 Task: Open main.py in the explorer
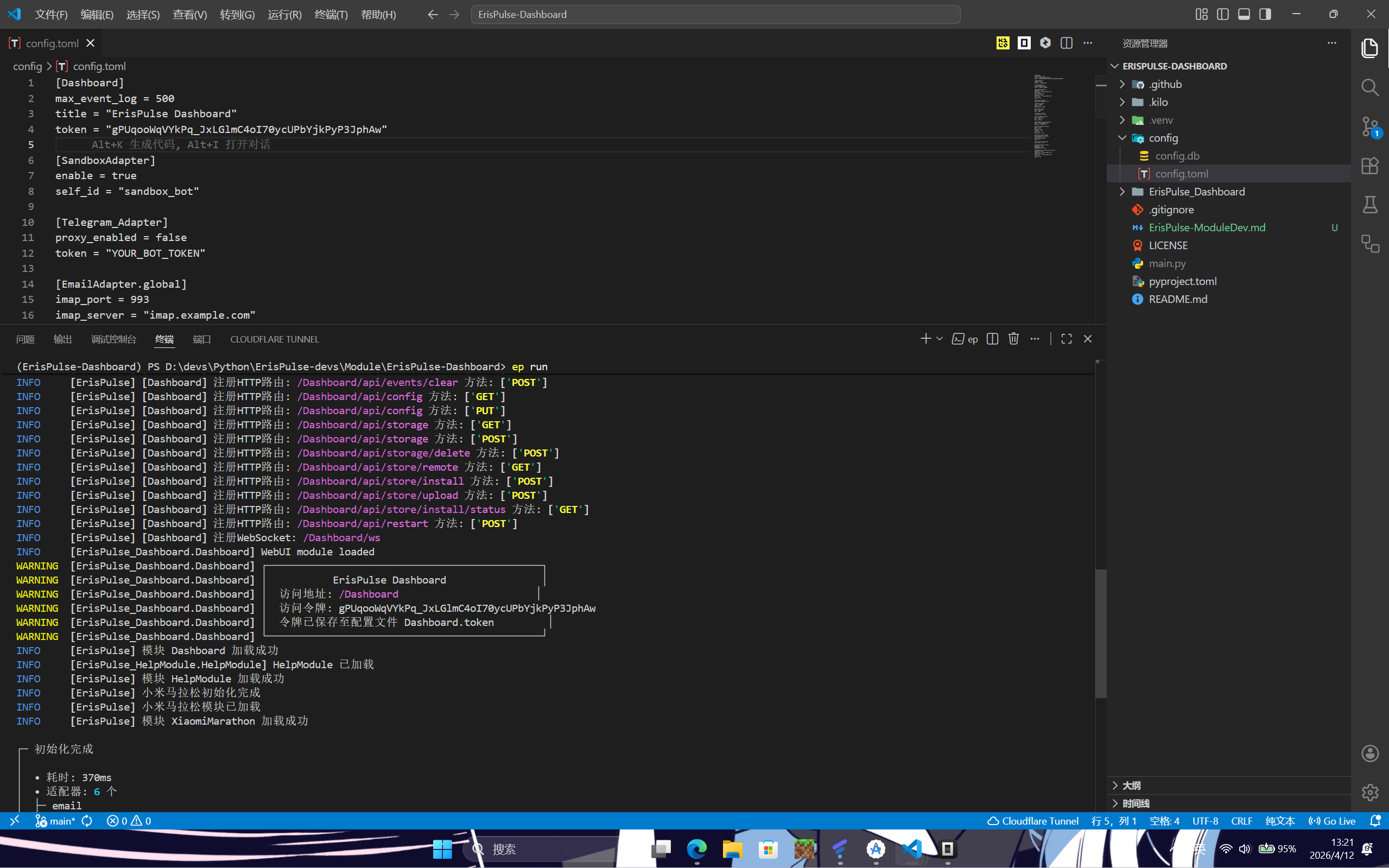[x=1166, y=263]
